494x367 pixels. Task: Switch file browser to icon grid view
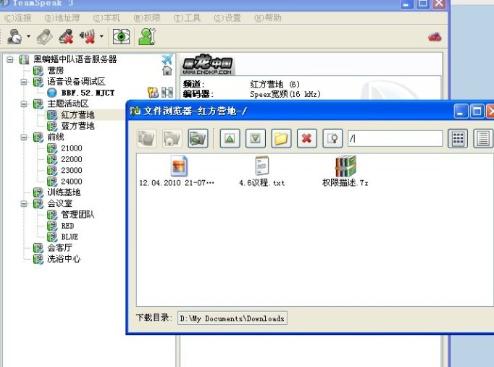pos(458,138)
